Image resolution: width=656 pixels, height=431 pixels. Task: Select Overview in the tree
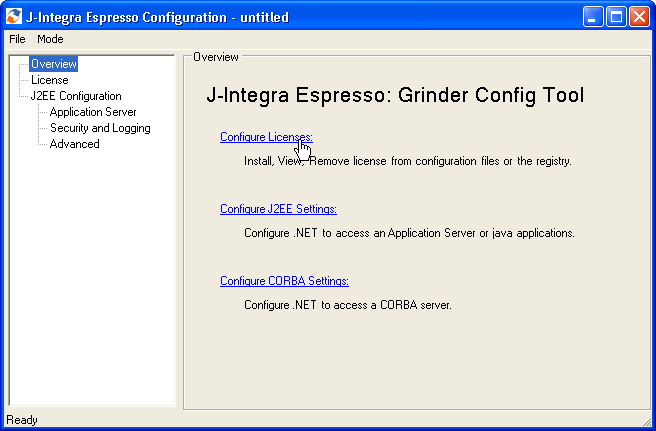point(53,64)
